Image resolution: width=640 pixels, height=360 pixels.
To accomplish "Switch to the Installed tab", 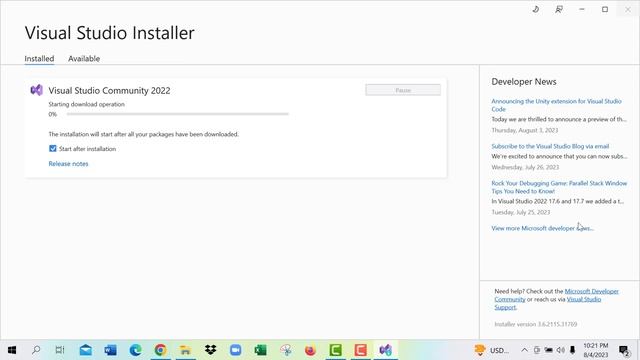I will pyautogui.click(x=39, y=58).
